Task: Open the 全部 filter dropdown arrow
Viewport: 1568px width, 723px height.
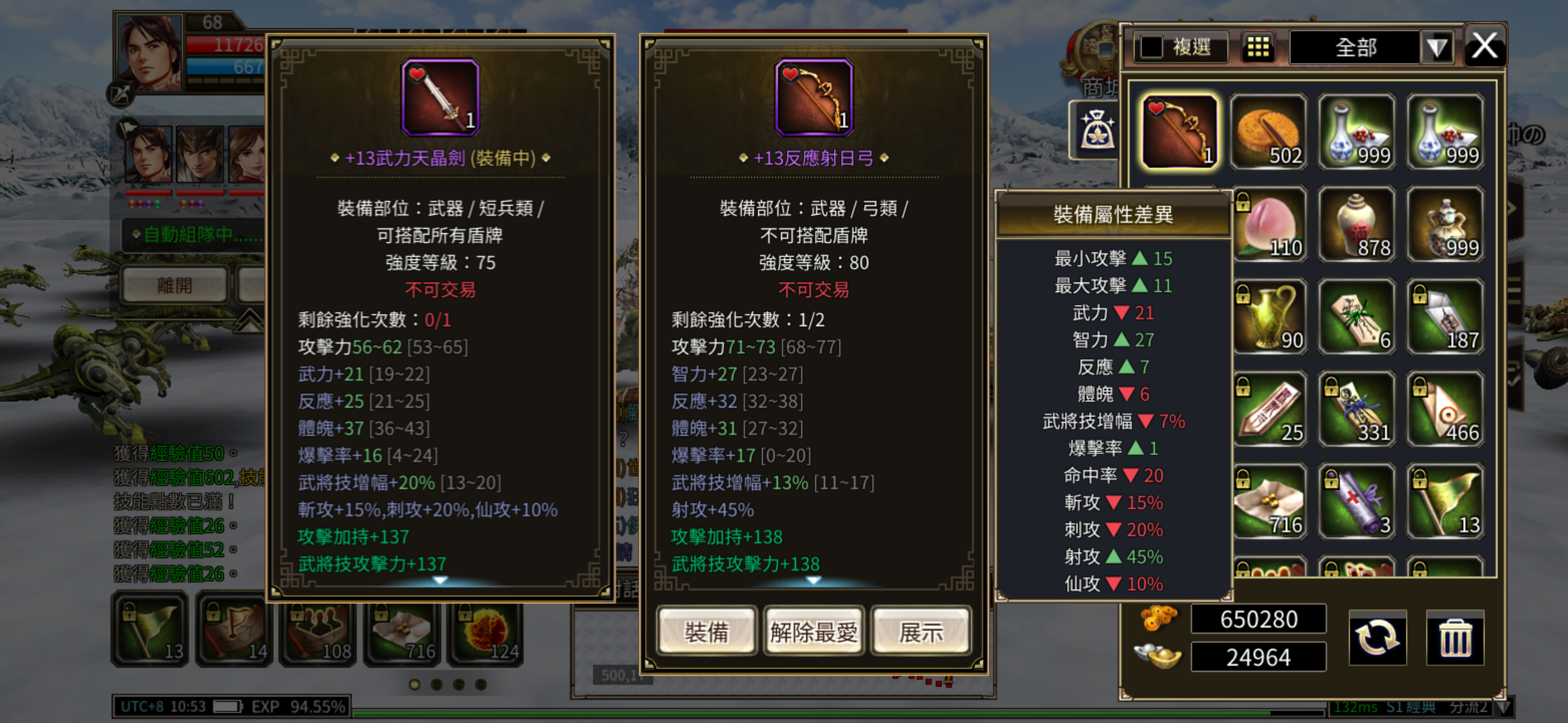Action: [1437, 47]
